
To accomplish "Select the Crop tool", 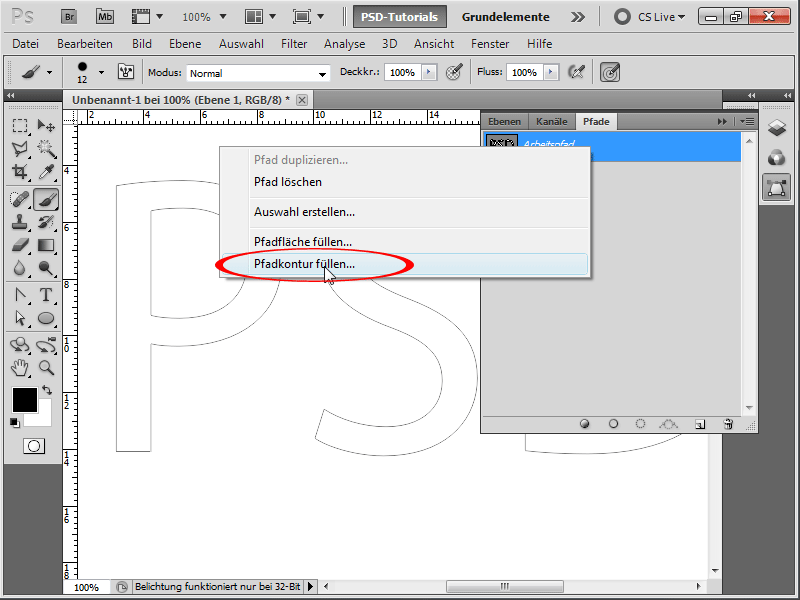I will 20,172.
